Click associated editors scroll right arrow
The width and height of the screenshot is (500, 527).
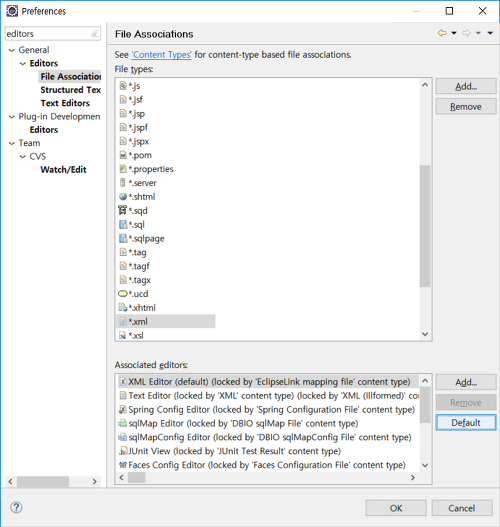[x=413, y=477]
